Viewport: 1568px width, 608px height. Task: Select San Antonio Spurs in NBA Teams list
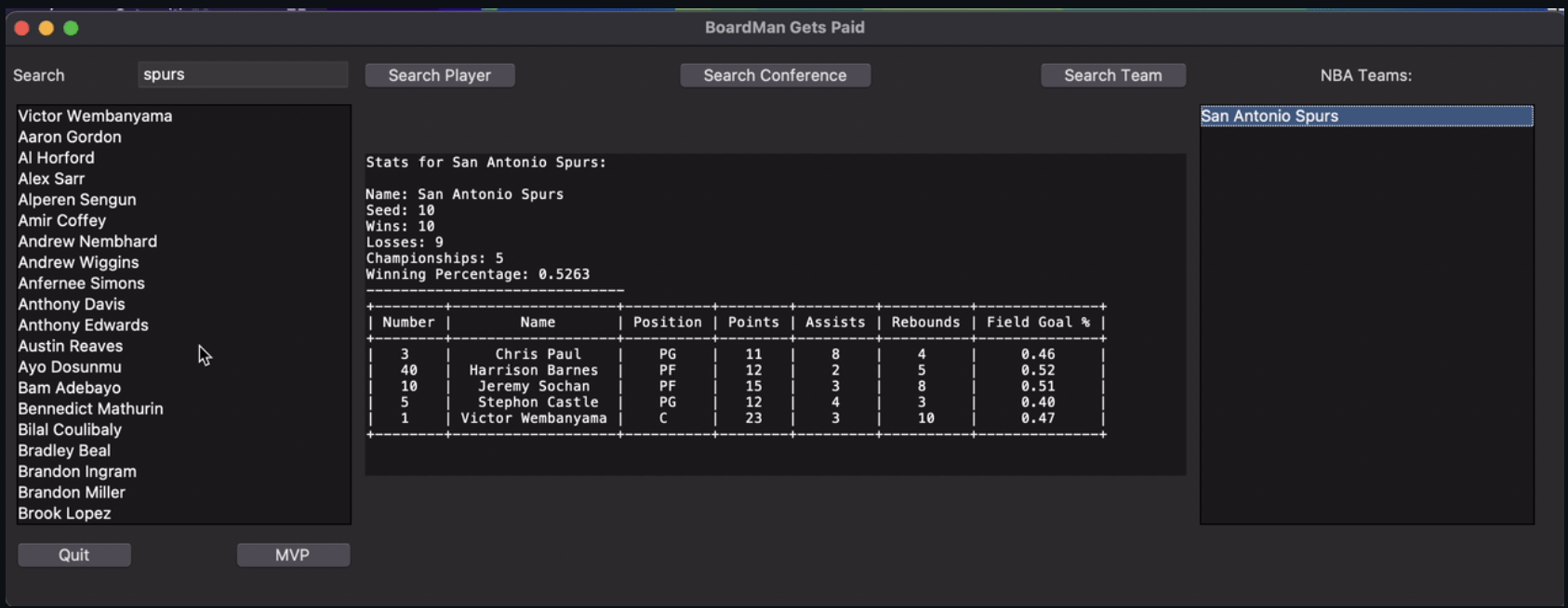point(1366,116)
